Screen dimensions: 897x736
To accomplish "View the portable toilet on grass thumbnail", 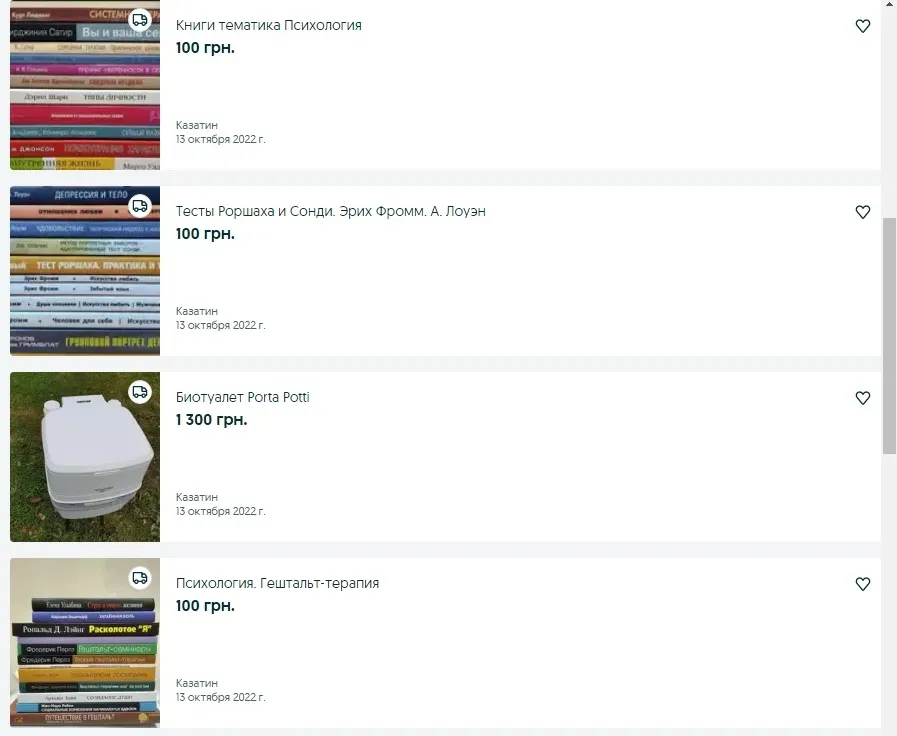I will 85,457.
